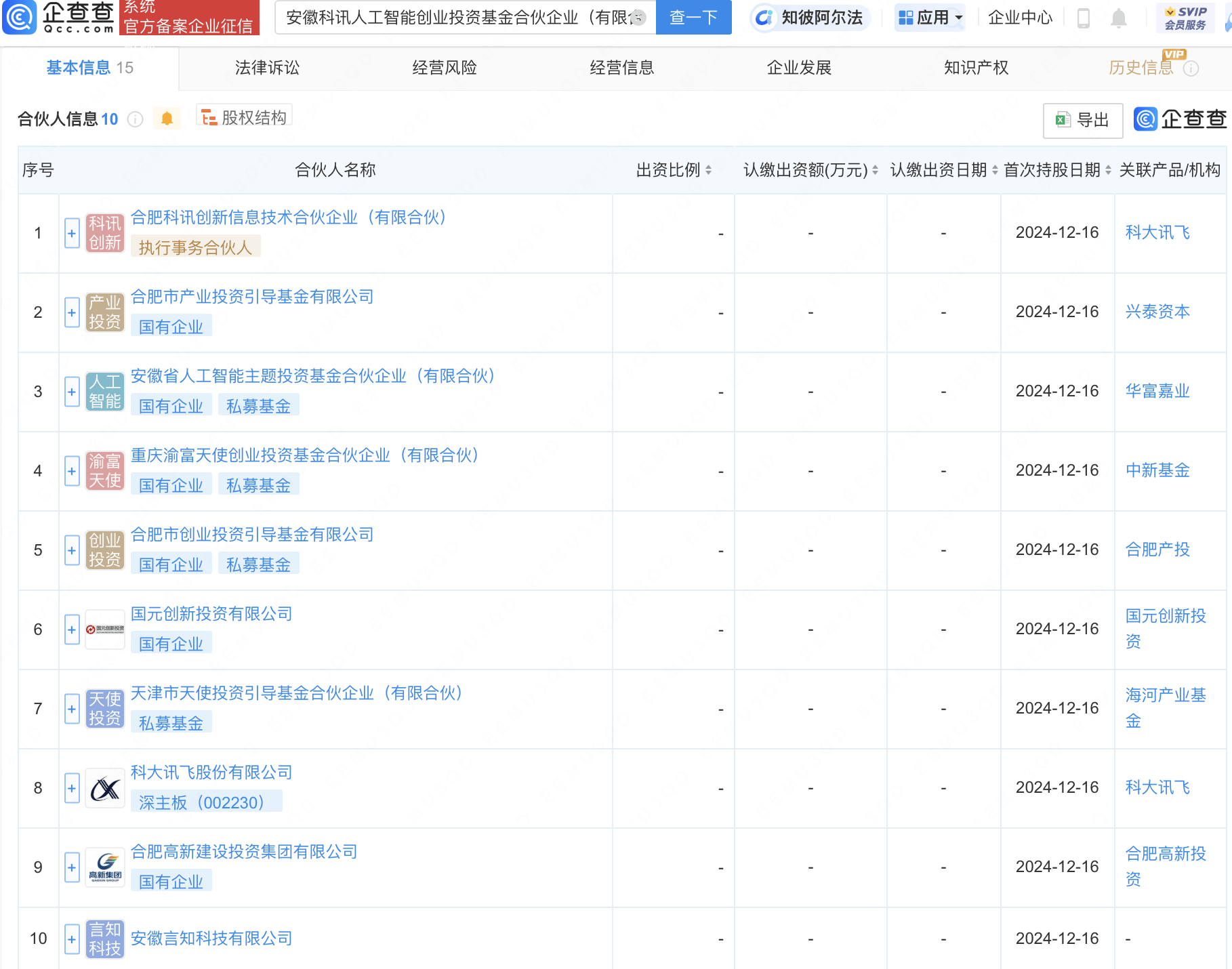Click the 言知科技 company logo

(x=105, y=939)
